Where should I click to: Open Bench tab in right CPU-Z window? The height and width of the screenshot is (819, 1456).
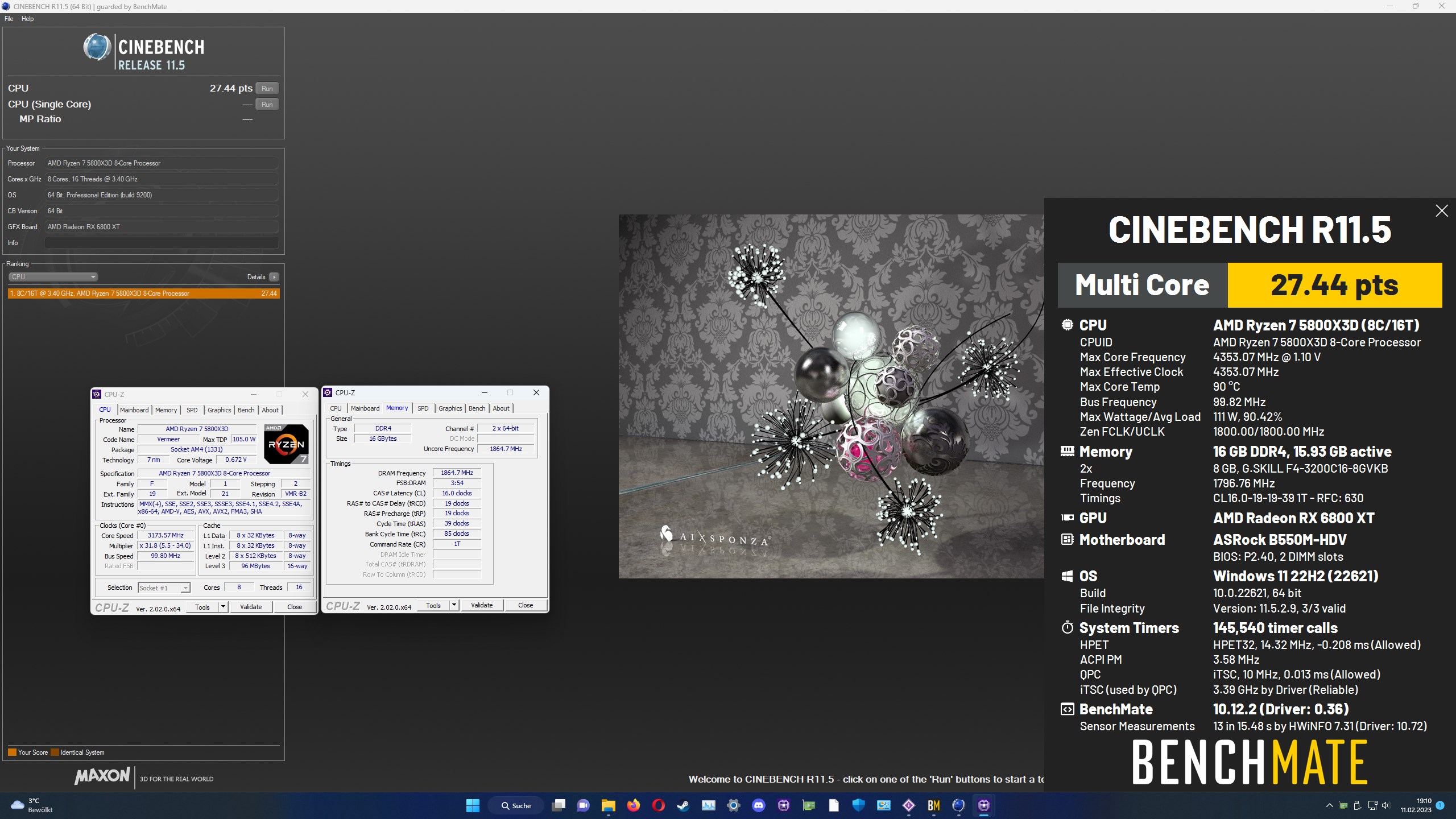(x=477, y=408)
